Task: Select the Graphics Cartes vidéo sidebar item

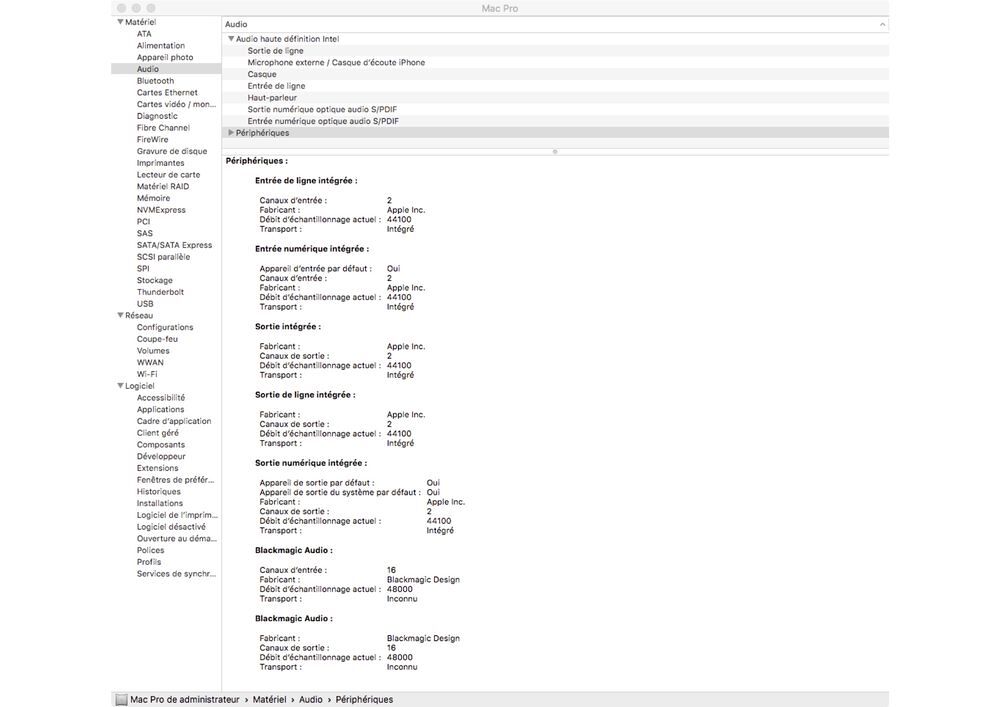Action: point(176,105)
